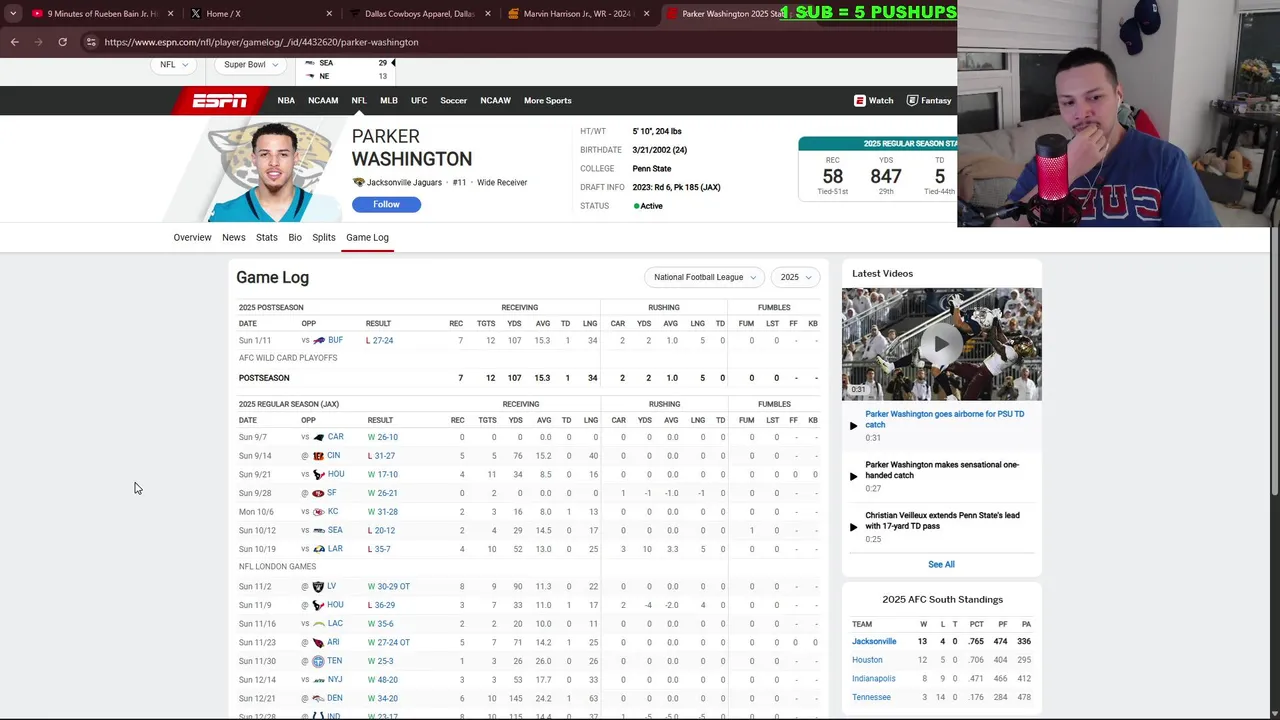Open the Bio player tab

click(295, 237)
